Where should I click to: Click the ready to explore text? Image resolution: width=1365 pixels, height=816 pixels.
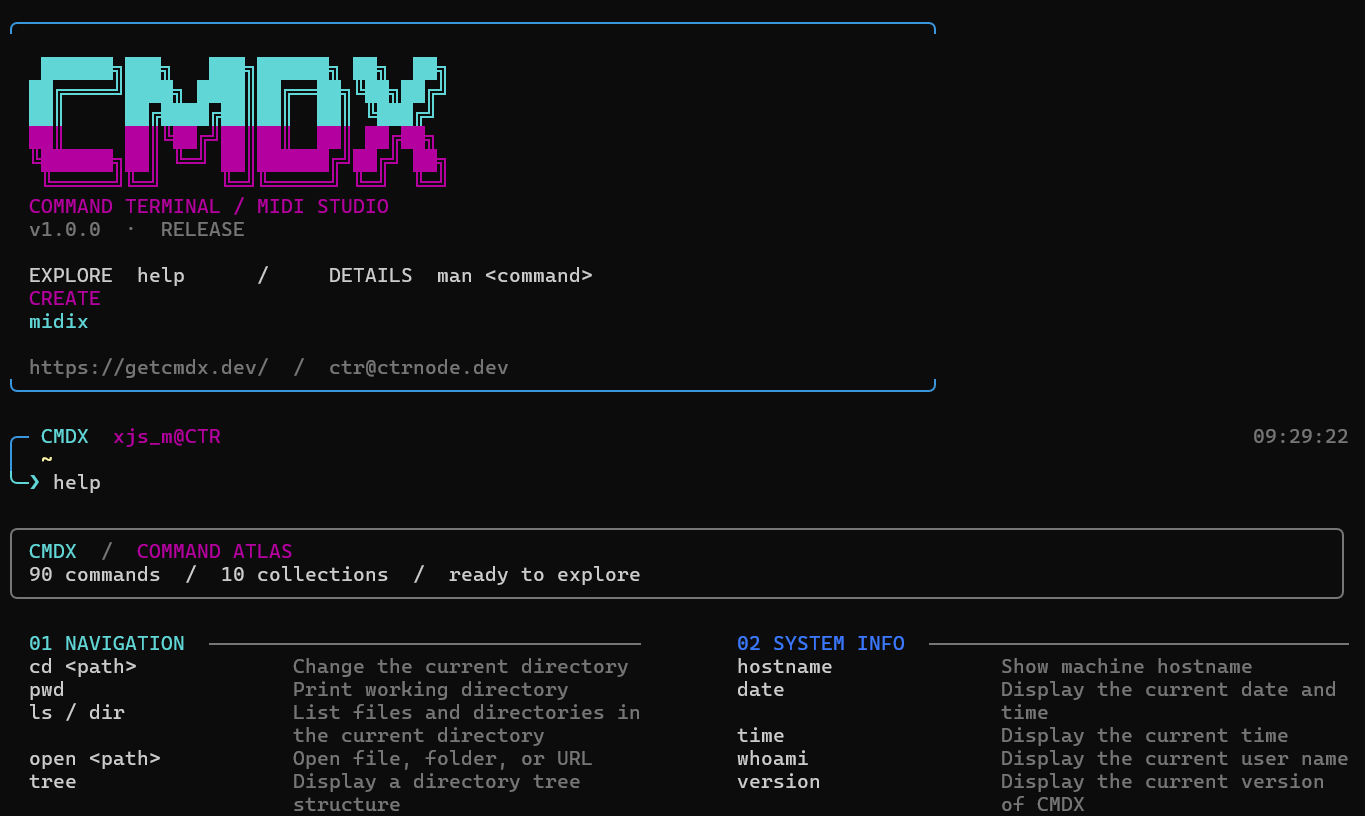tap(545, 574)
